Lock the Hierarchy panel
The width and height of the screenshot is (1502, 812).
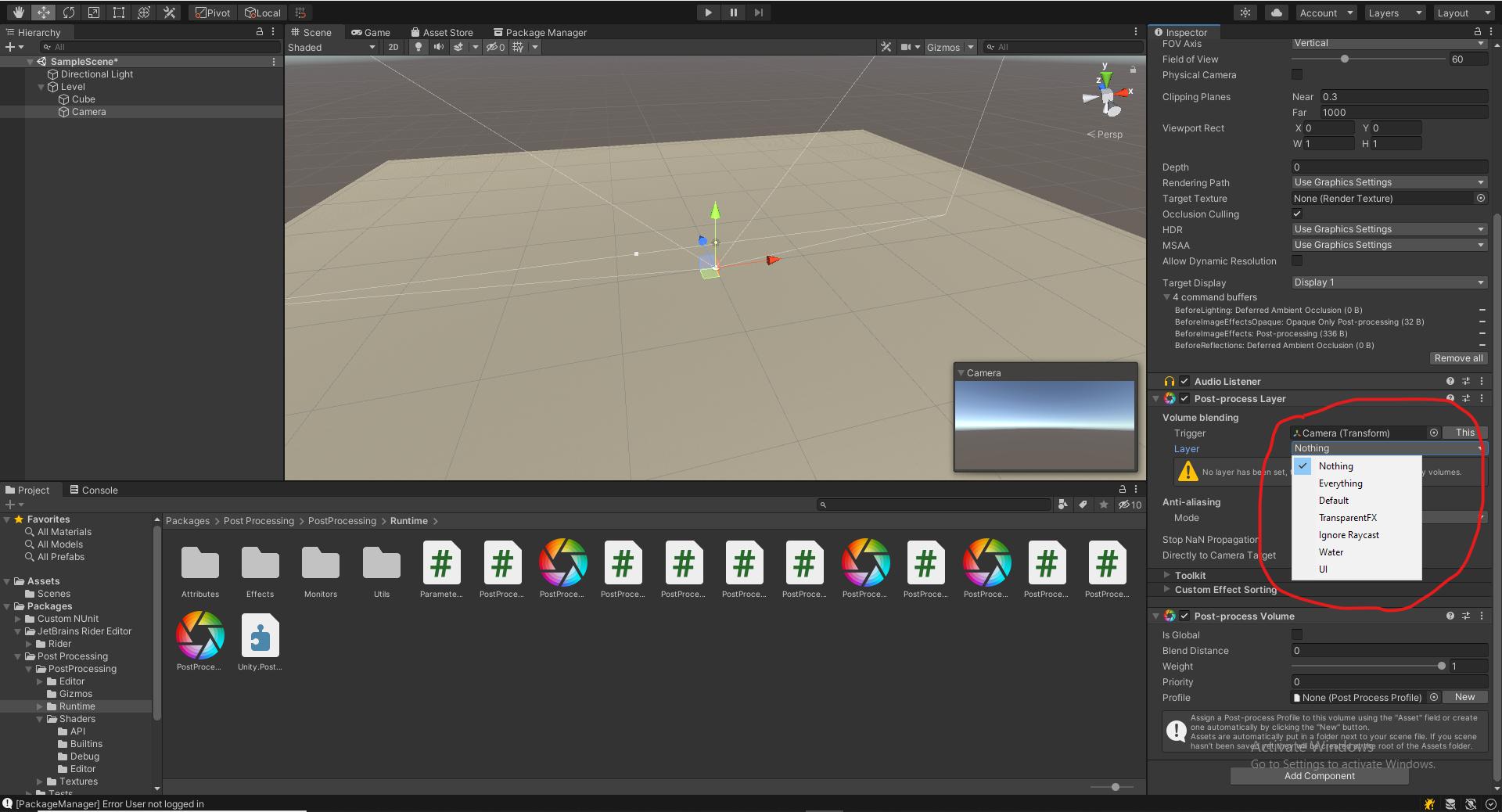[260, 32]
